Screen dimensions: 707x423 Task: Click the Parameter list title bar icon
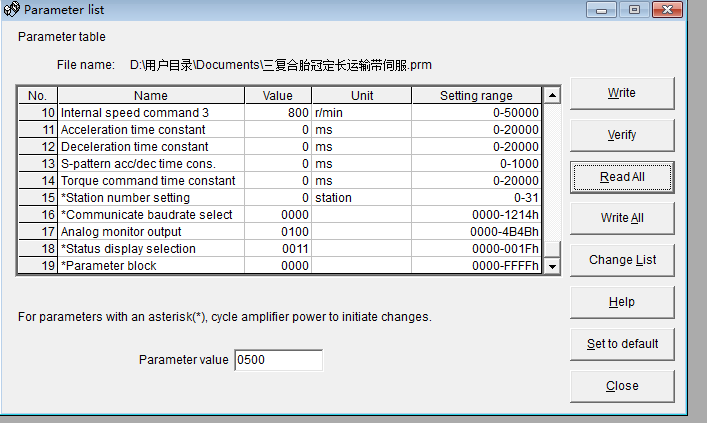(12, 10)
